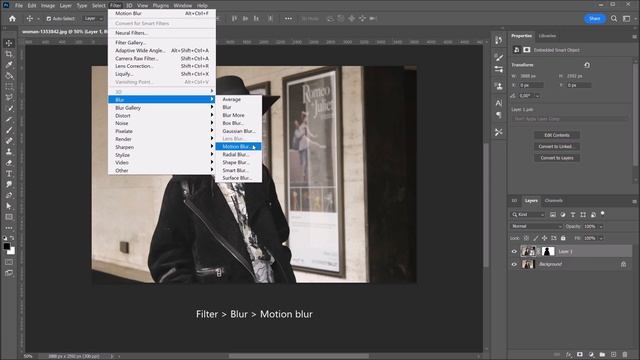The image size is (640, 360).
Task: Select the Rectangular Marquee tool
Action: click(9, 86)
